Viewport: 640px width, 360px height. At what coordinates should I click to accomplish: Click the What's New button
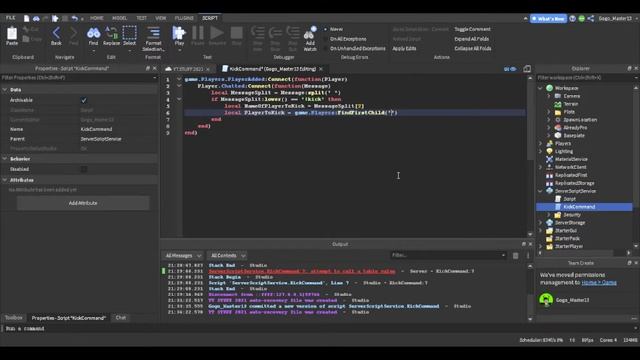(x=548, y=19)
